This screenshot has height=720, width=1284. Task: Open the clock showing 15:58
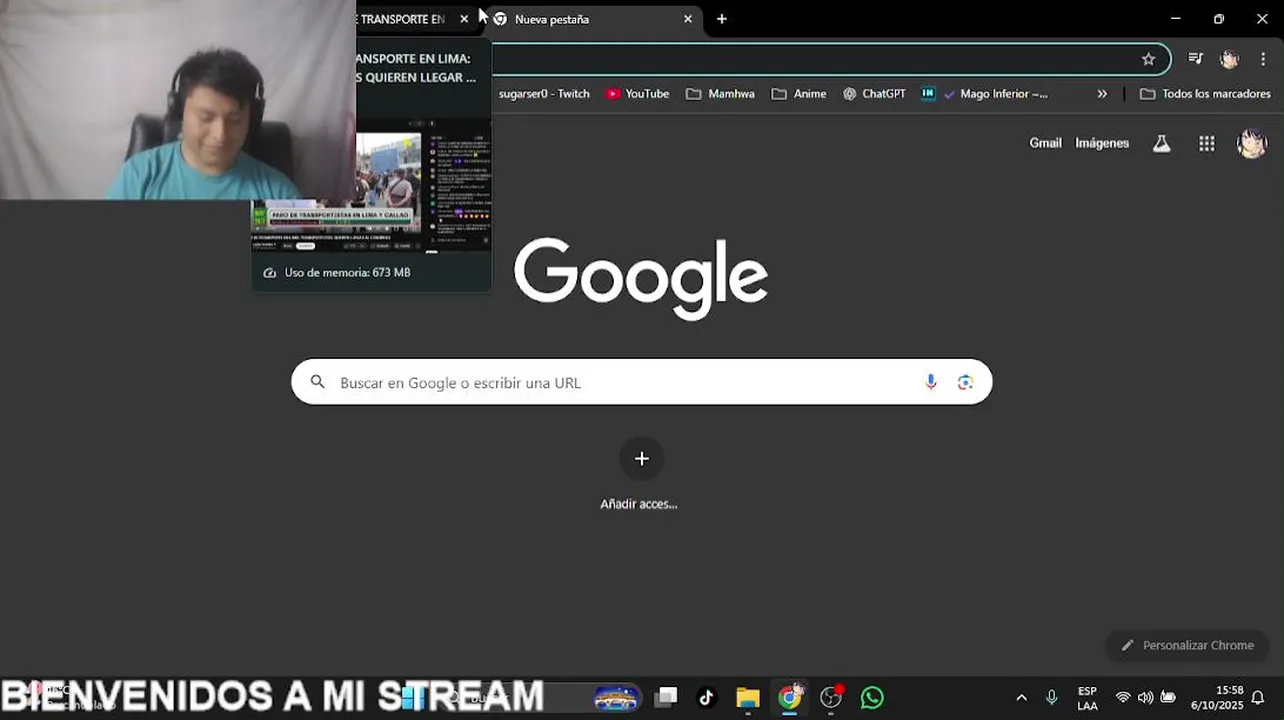pos(1216,698)
